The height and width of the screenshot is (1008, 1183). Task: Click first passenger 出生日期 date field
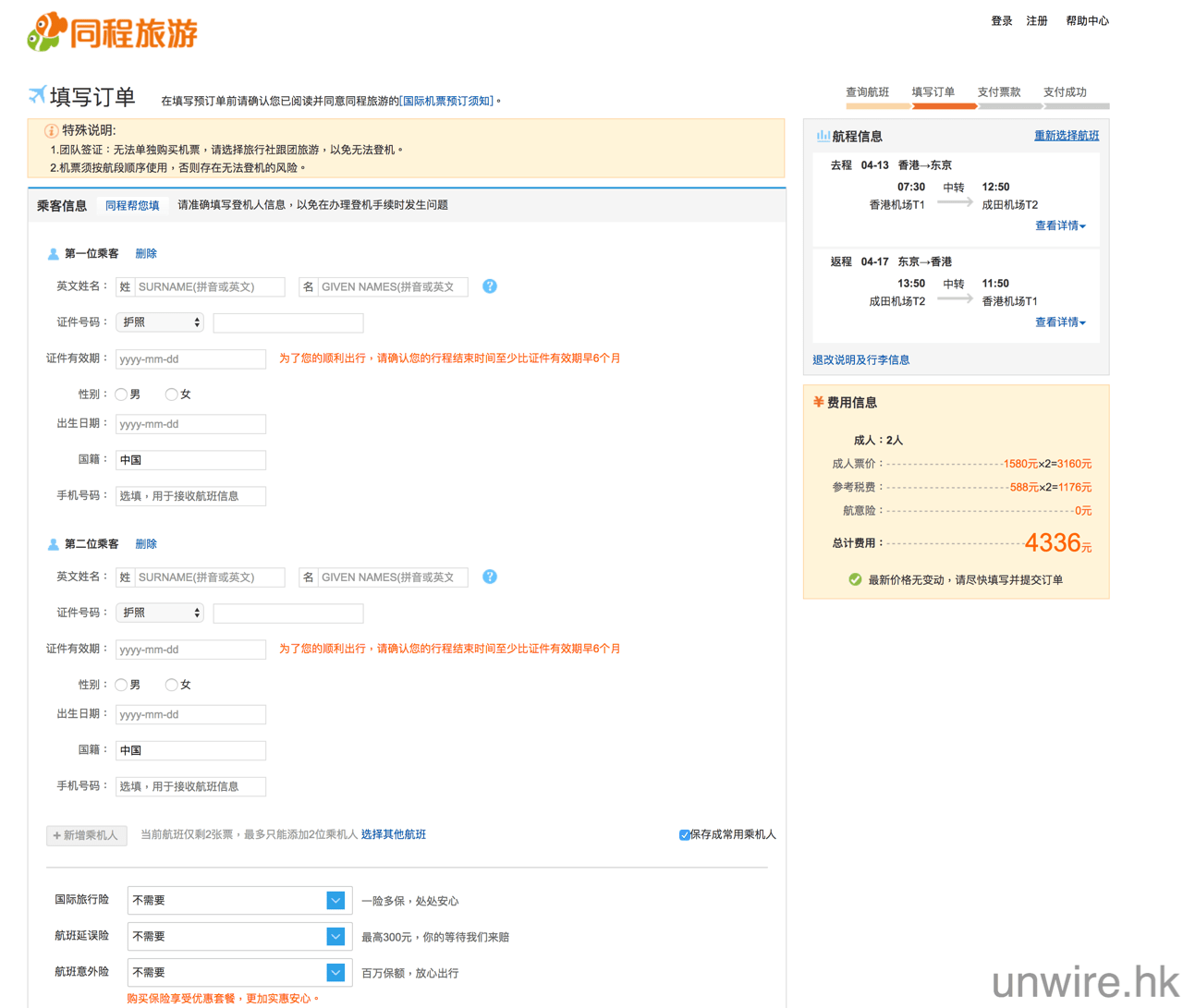point(190,424)
